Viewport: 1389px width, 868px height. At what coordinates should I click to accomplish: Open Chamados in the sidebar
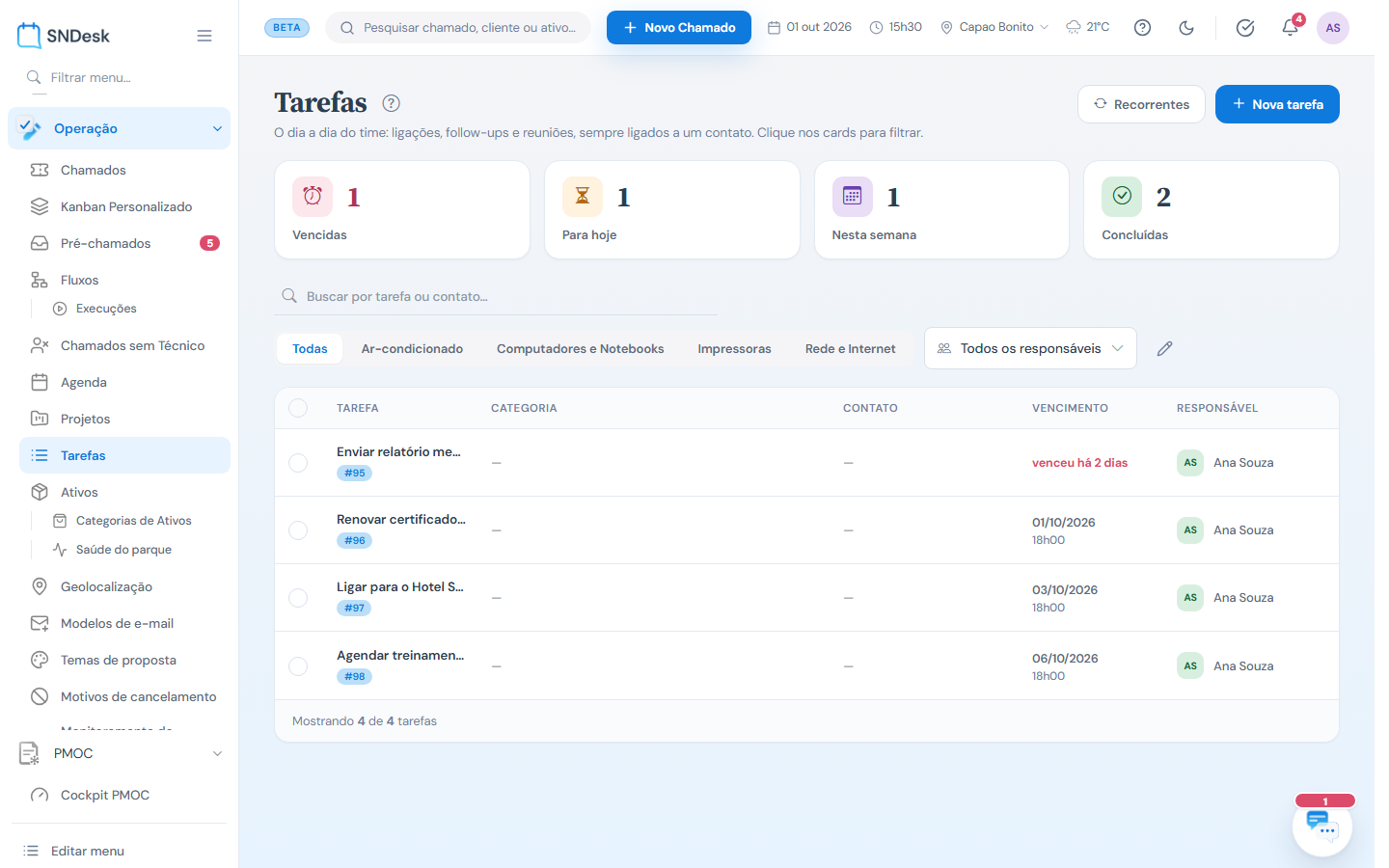(x=124, y=170)
